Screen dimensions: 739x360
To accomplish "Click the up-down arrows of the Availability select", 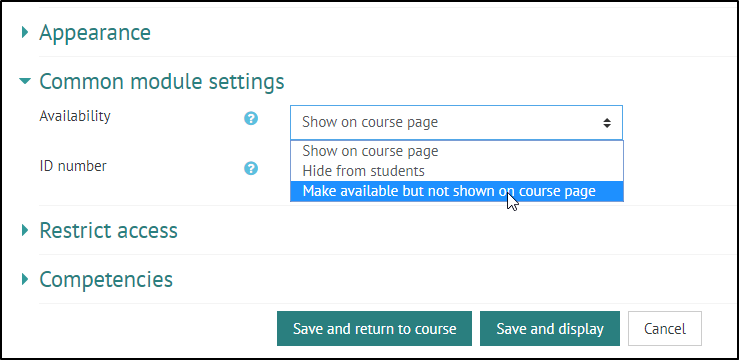I will (x=607, y=123).
